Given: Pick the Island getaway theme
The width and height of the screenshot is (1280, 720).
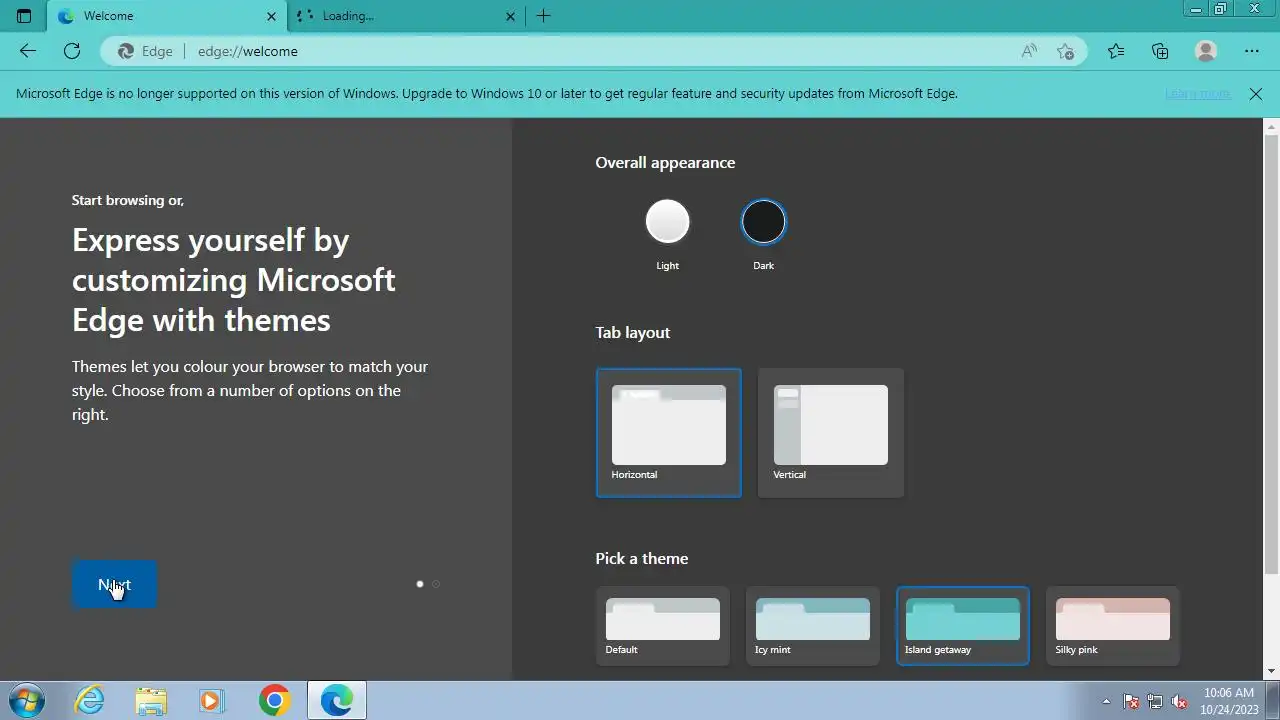Looking at the screenshot, I should point(963,626).
